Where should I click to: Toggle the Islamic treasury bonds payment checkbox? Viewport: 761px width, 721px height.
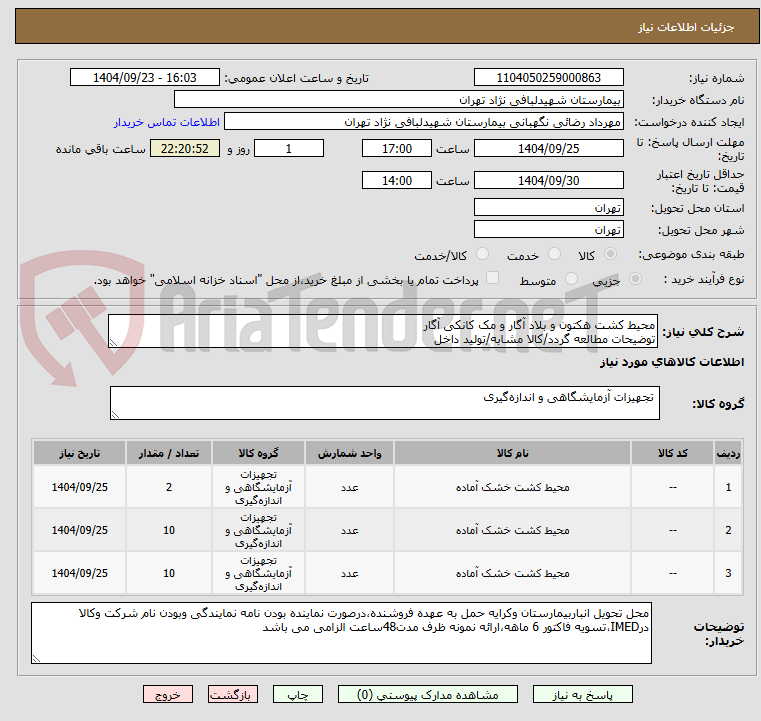pos(492,279)
